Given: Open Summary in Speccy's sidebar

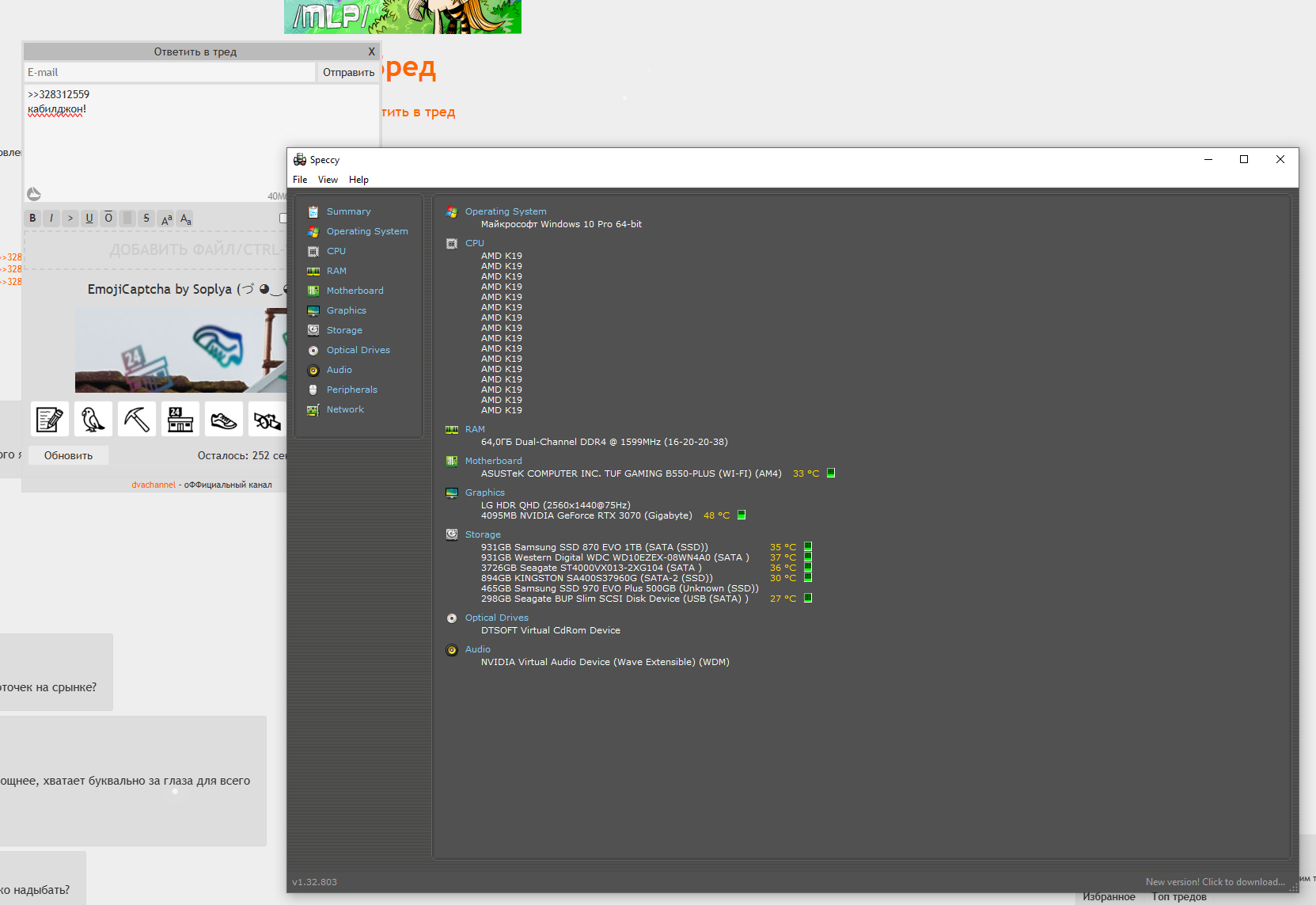Looking at the screenshot, I should coord(348,211).
